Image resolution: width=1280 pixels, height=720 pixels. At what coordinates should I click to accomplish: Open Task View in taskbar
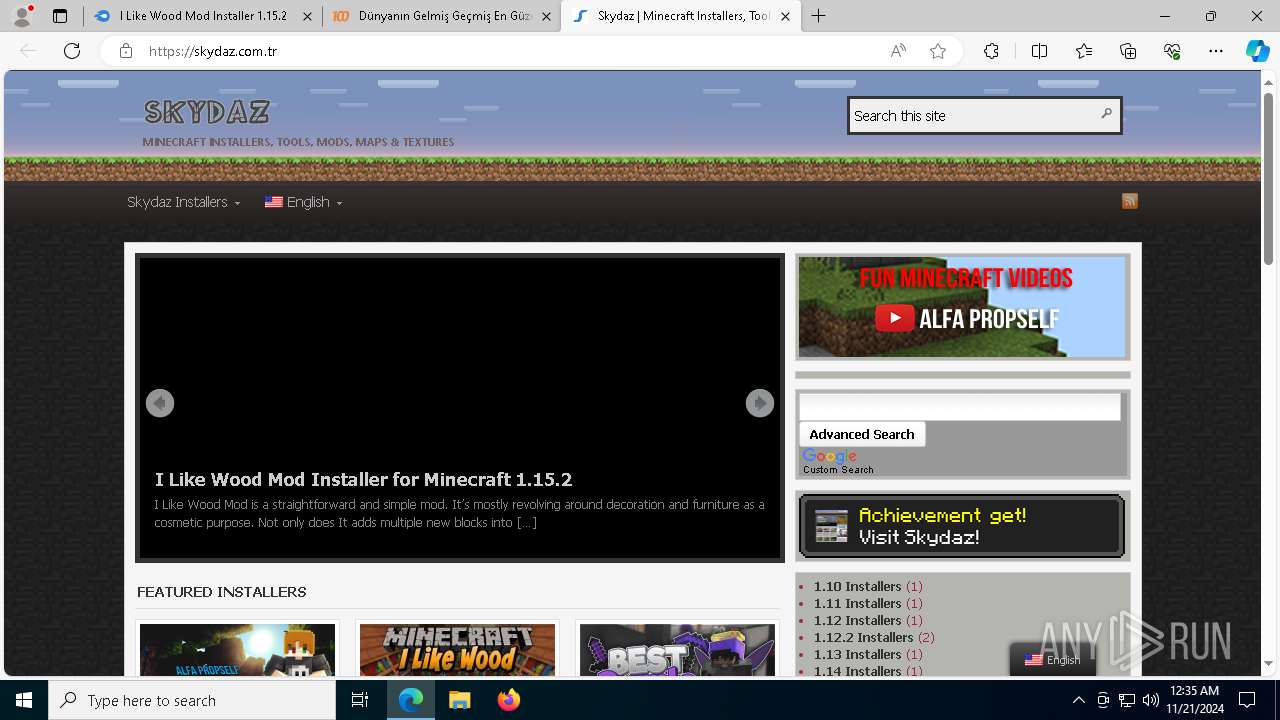coord(360,700)
